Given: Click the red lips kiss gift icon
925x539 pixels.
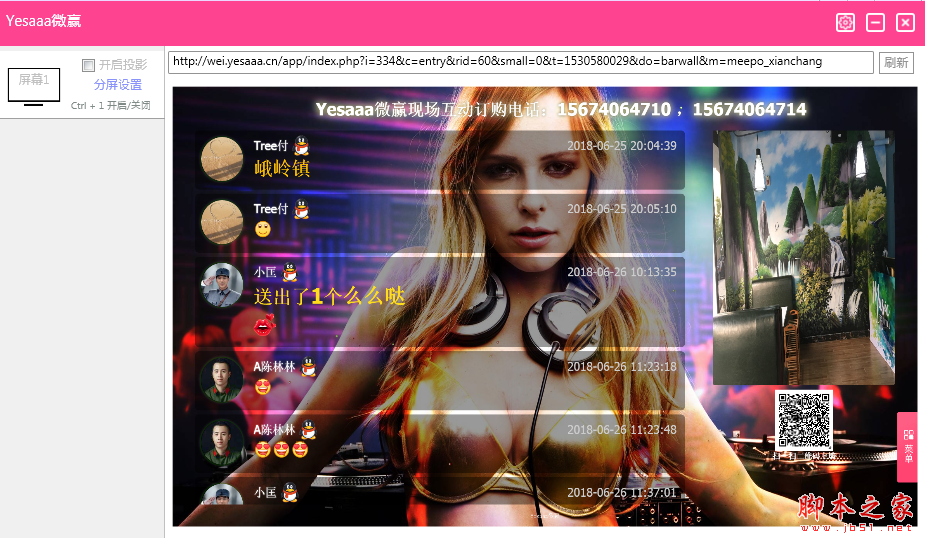Looking at the screenshot, I should pos(264,324).
